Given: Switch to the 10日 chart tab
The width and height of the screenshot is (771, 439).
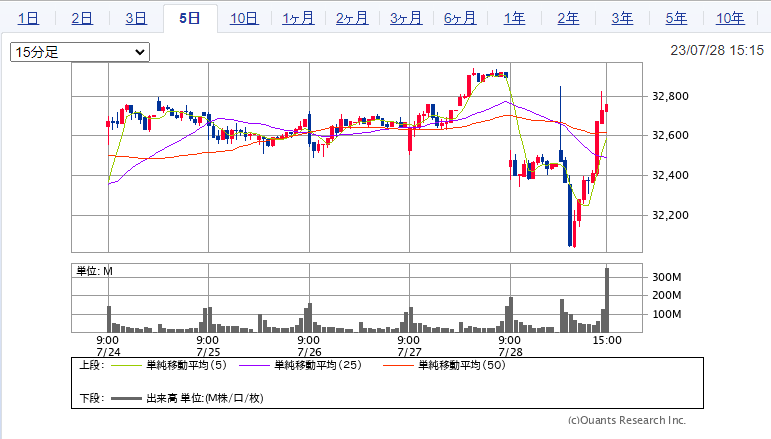Looking at the screenshot, I should (244, 18).
